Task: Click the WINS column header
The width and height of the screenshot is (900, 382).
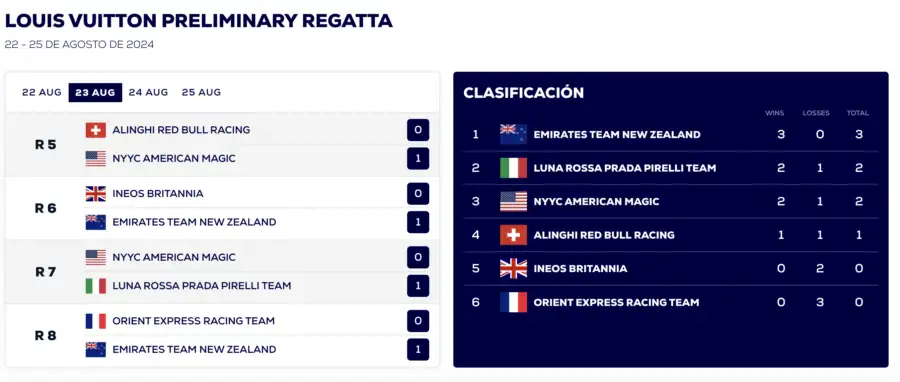Action: click(x=774, y=113)
